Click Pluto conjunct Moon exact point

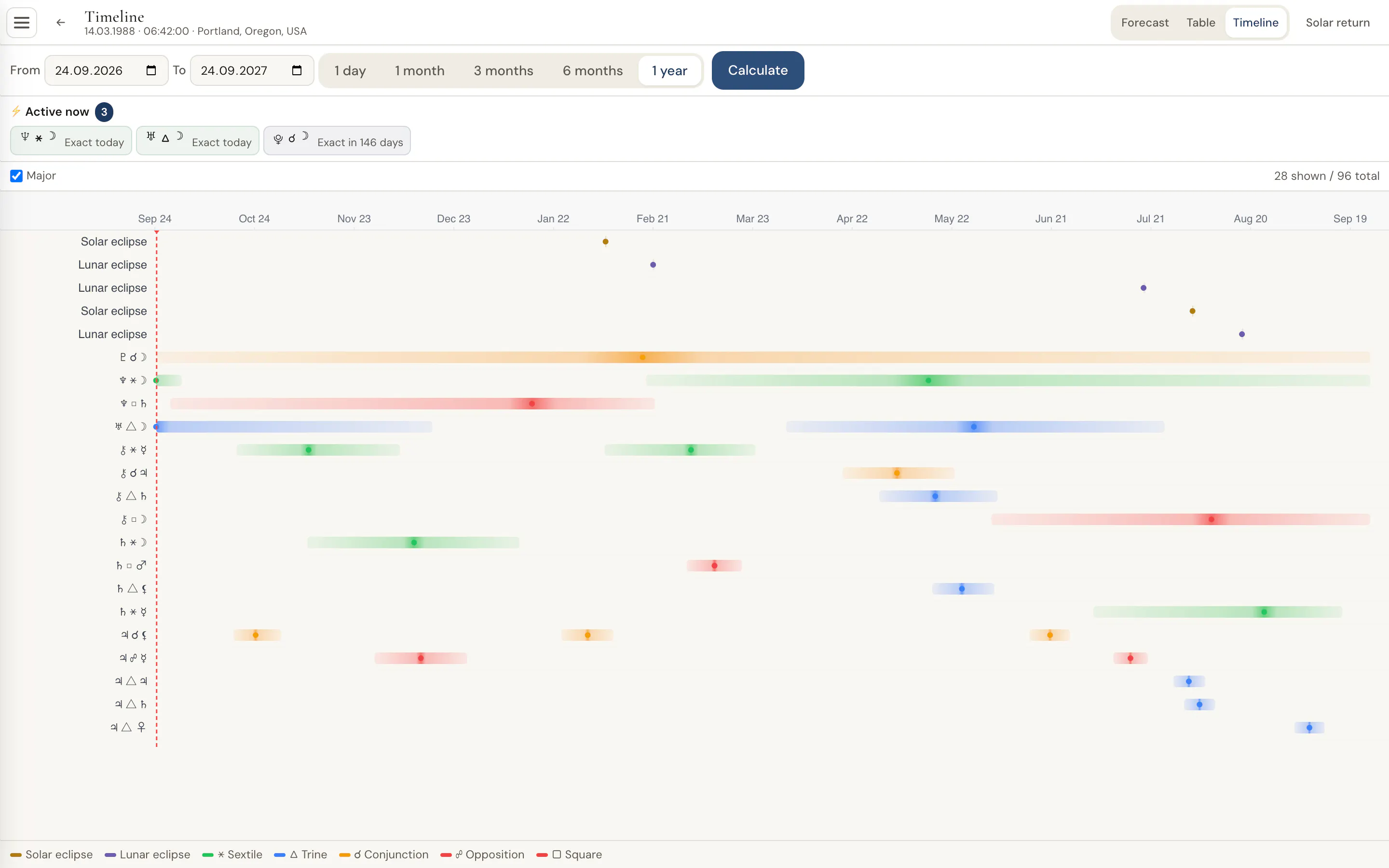(x=642, y=357)
